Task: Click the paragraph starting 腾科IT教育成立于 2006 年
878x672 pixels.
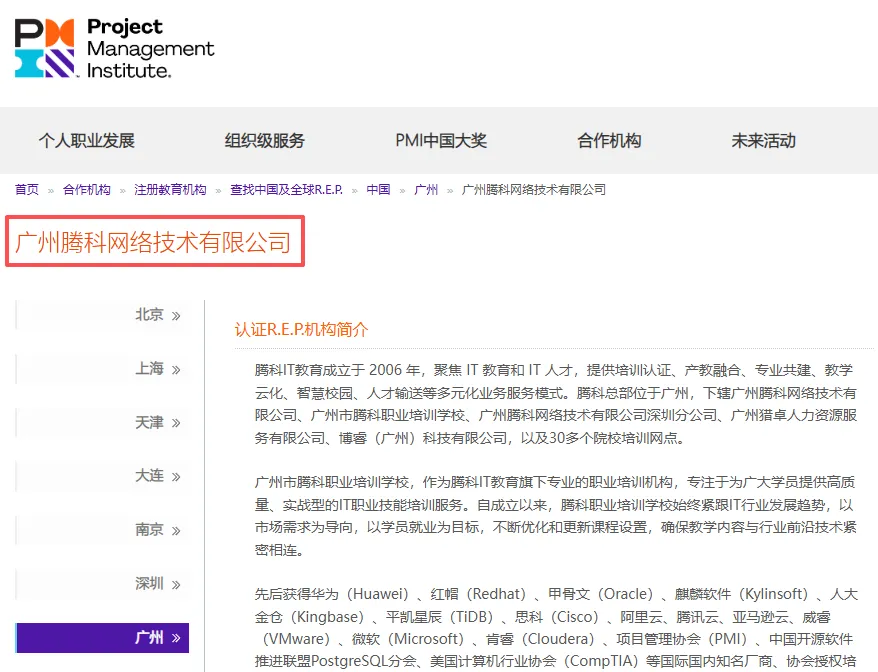Action: click(x=555, y=404)
